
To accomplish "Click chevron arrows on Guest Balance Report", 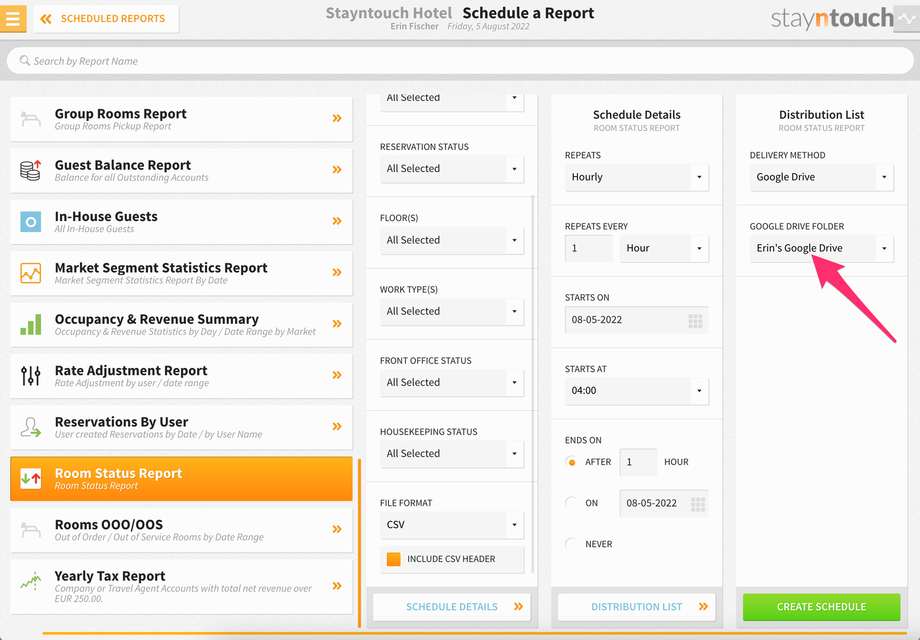I will (337, 170).
